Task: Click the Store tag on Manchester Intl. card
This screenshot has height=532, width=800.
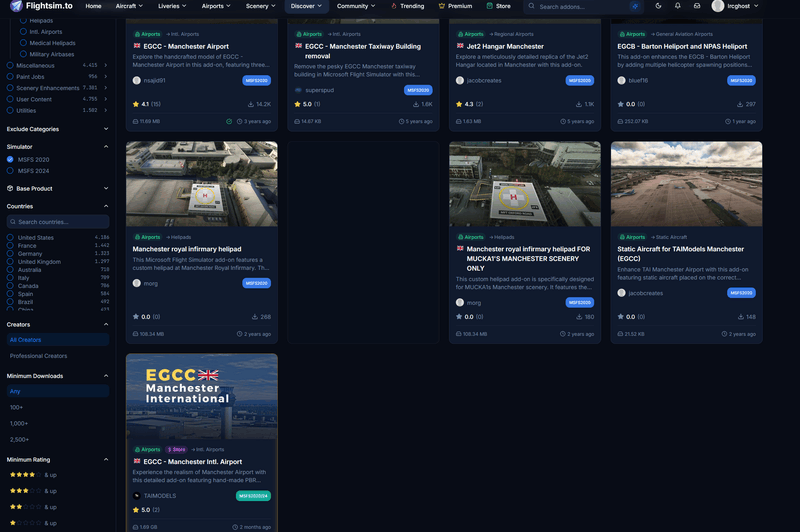Action: [x=176, y=449]
